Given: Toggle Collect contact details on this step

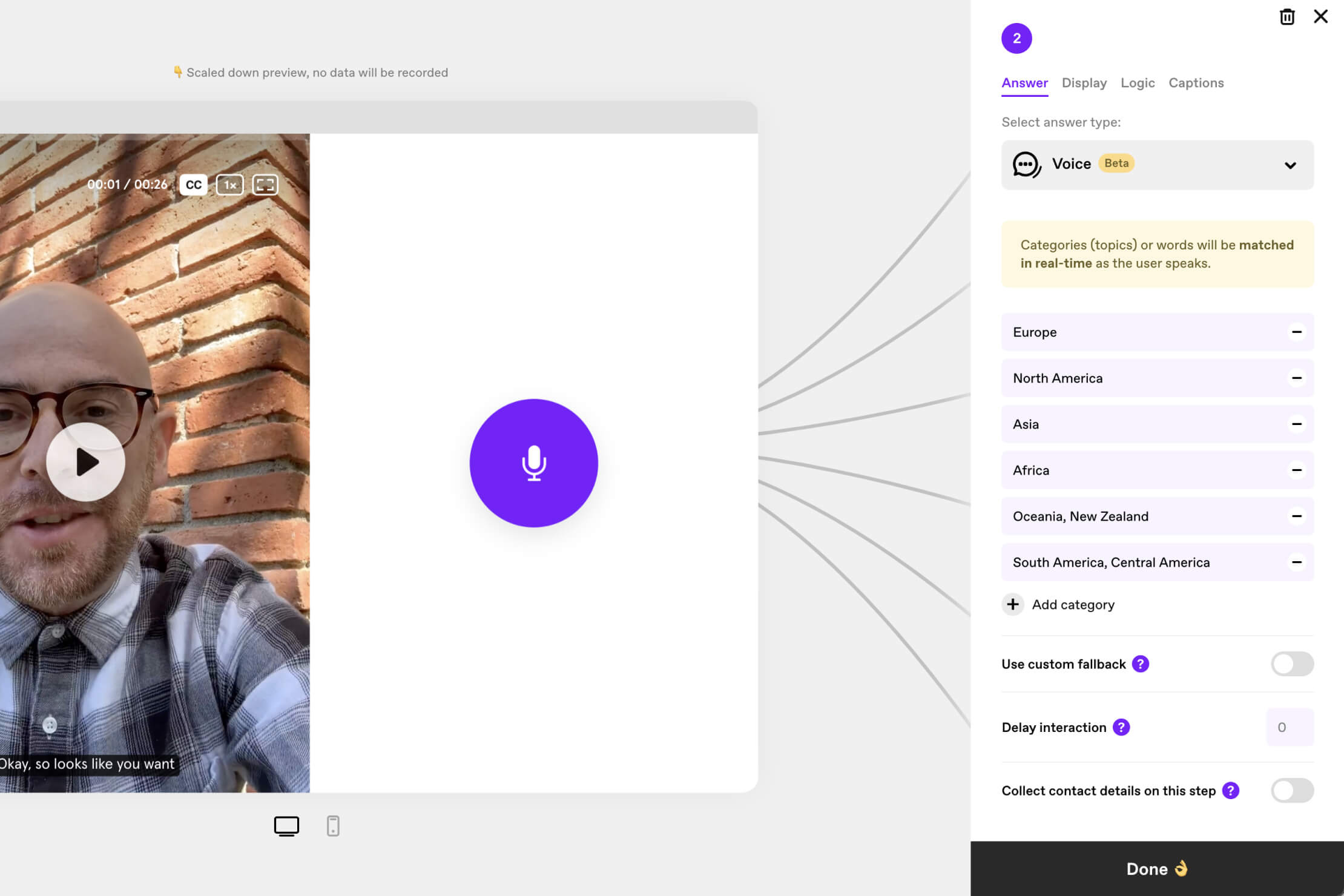Looking at the screenshot, I should [x=1291, y=791].
